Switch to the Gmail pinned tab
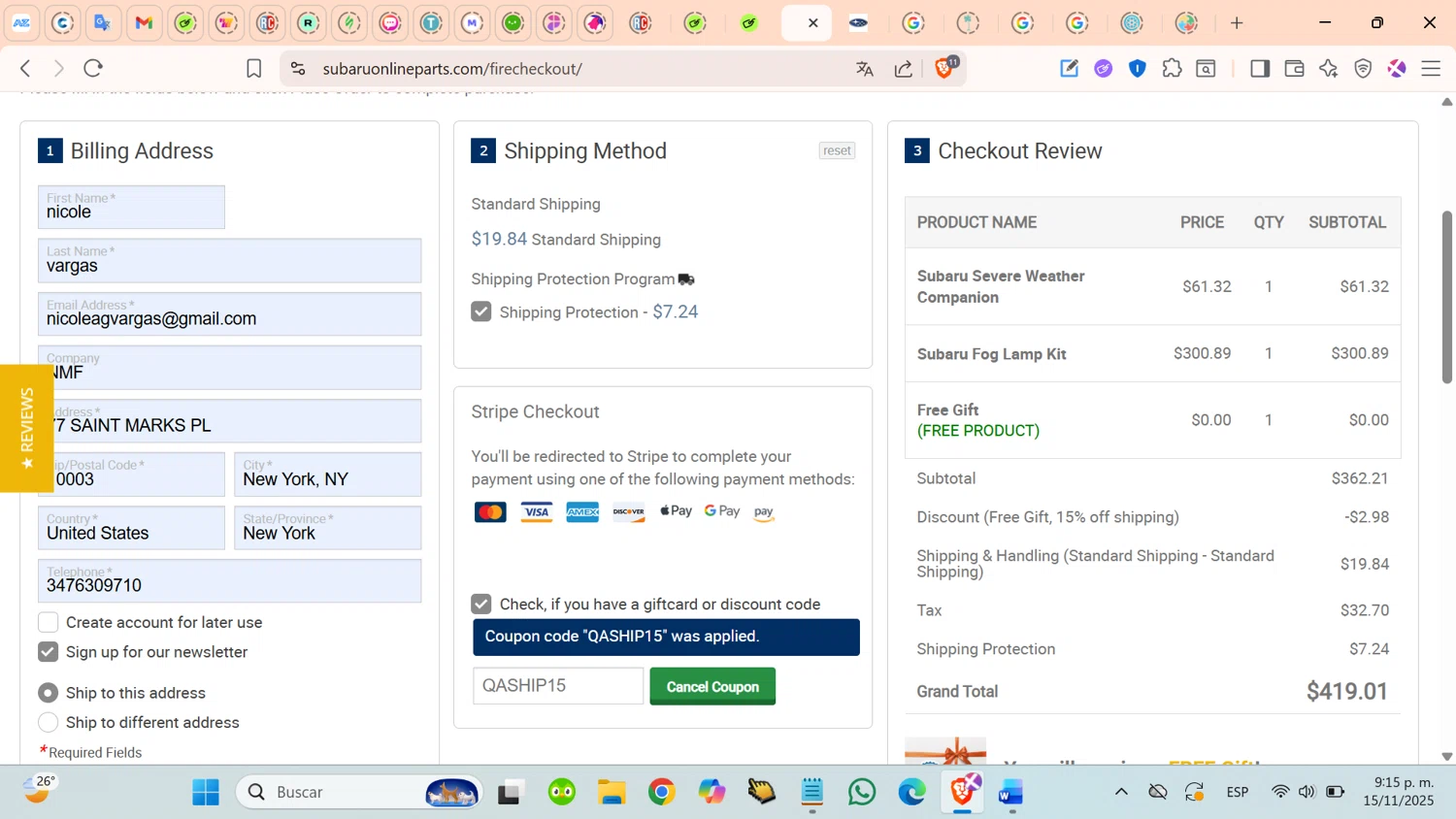This screenshot has height=819, width=1456. 145,22
